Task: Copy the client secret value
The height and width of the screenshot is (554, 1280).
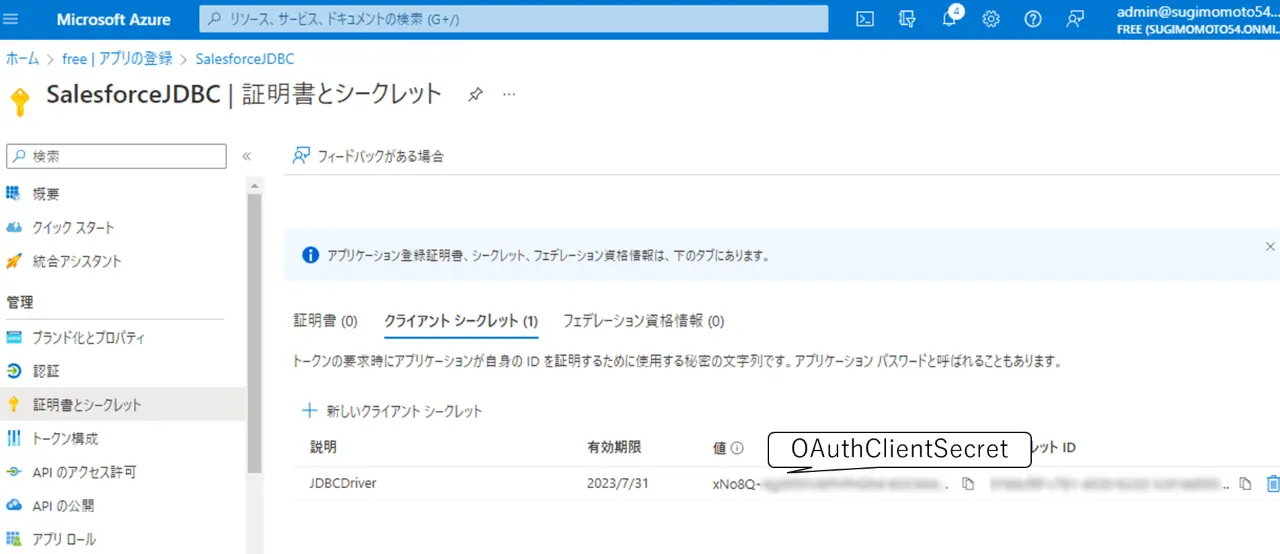Action: (x=968, y=484)
